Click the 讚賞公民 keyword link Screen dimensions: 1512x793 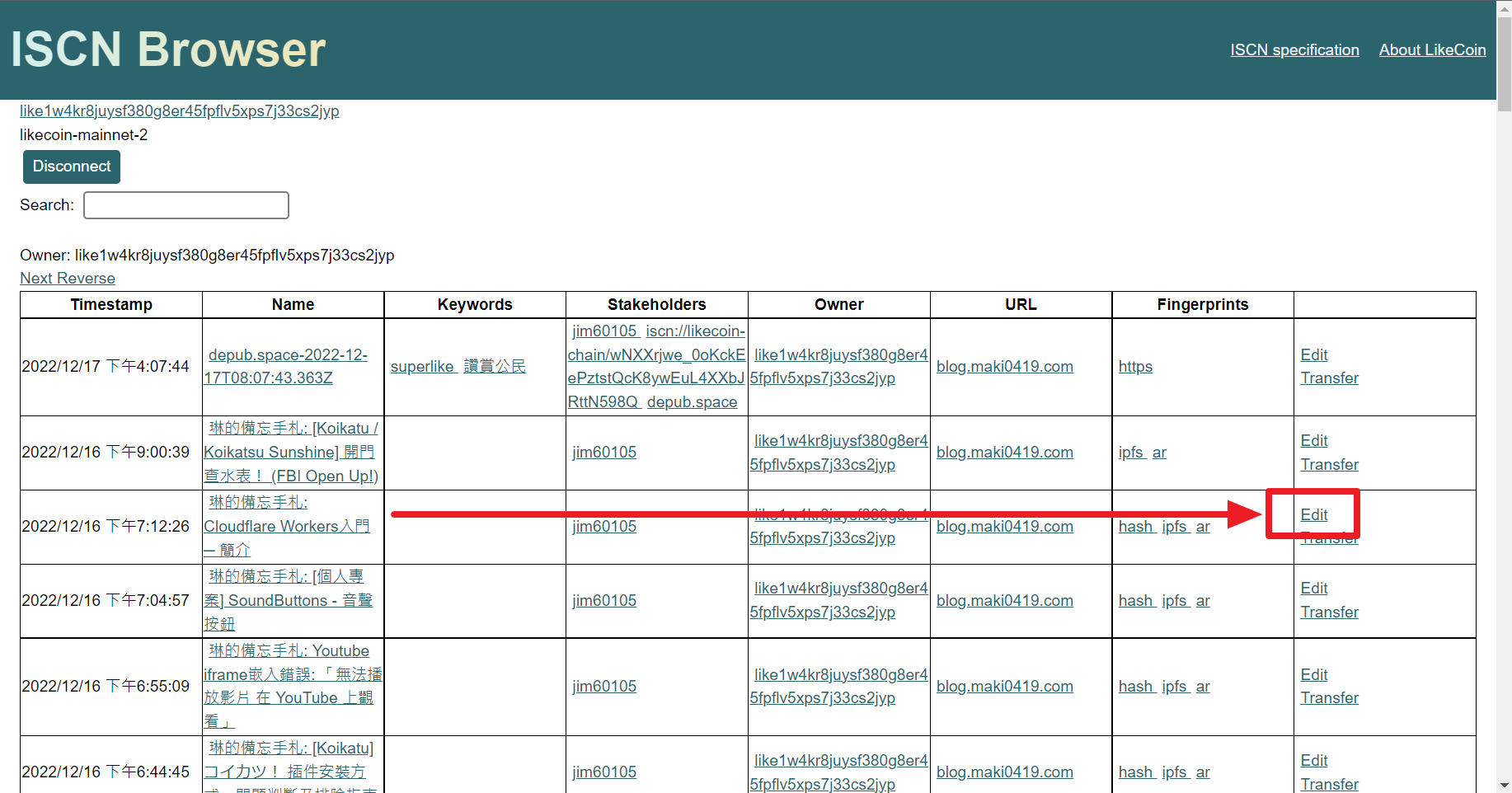[x=495, y=367]
